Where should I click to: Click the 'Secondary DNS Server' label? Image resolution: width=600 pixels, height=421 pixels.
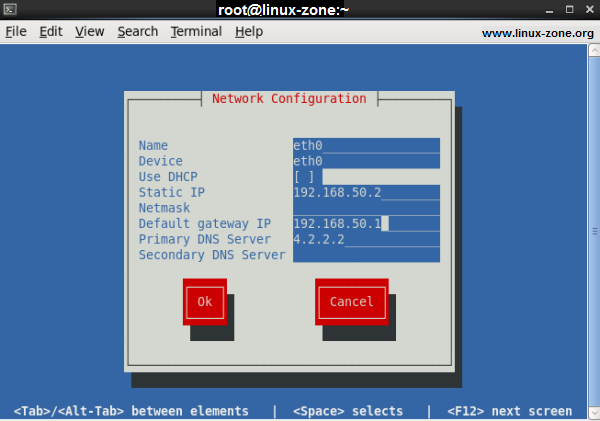coord(212,255)
